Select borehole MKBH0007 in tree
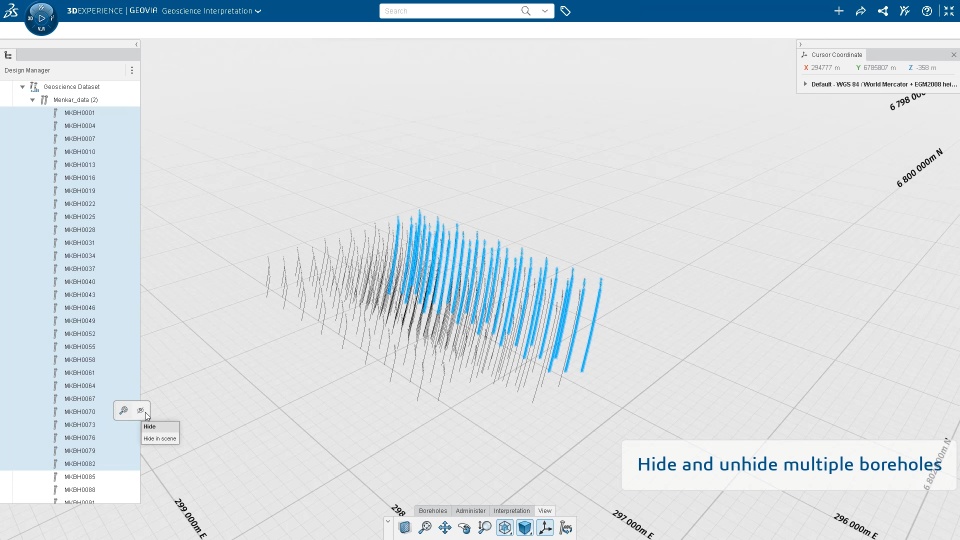Screen dimensions: 960x540 (80, 139)
